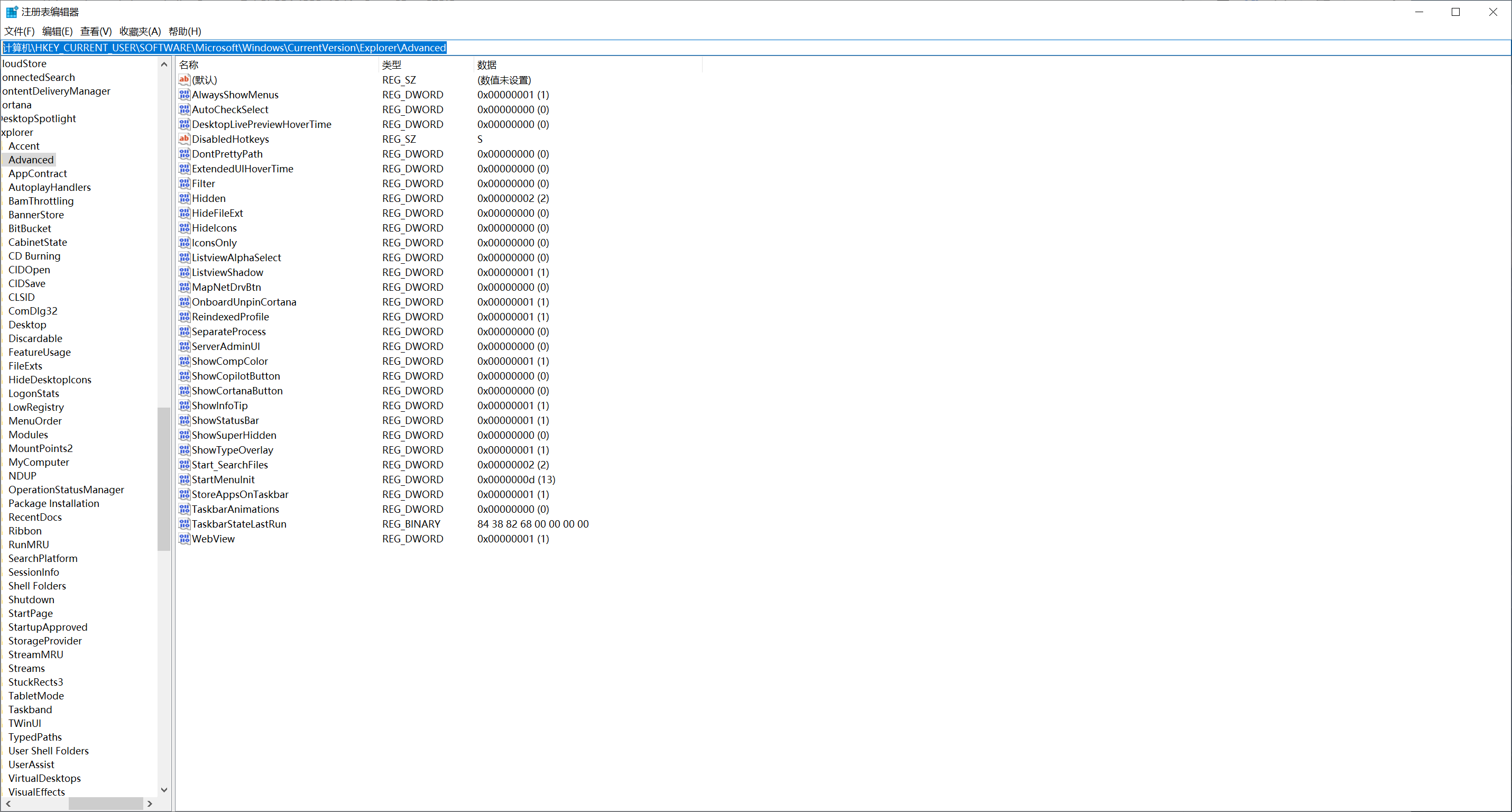Screen dimensions: 1512x812
Task: Click the ShowSuperHidden value icon
Action: 185,435
